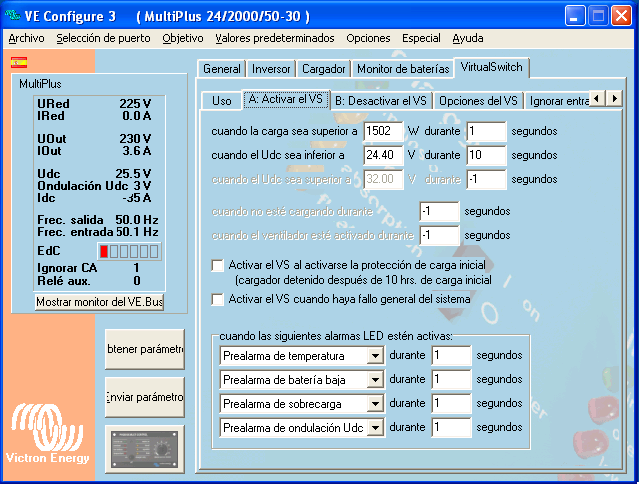Click the not-charging duration seconds field
The height and width of the screenshot is (484, 639).
(x=439, y=211)
